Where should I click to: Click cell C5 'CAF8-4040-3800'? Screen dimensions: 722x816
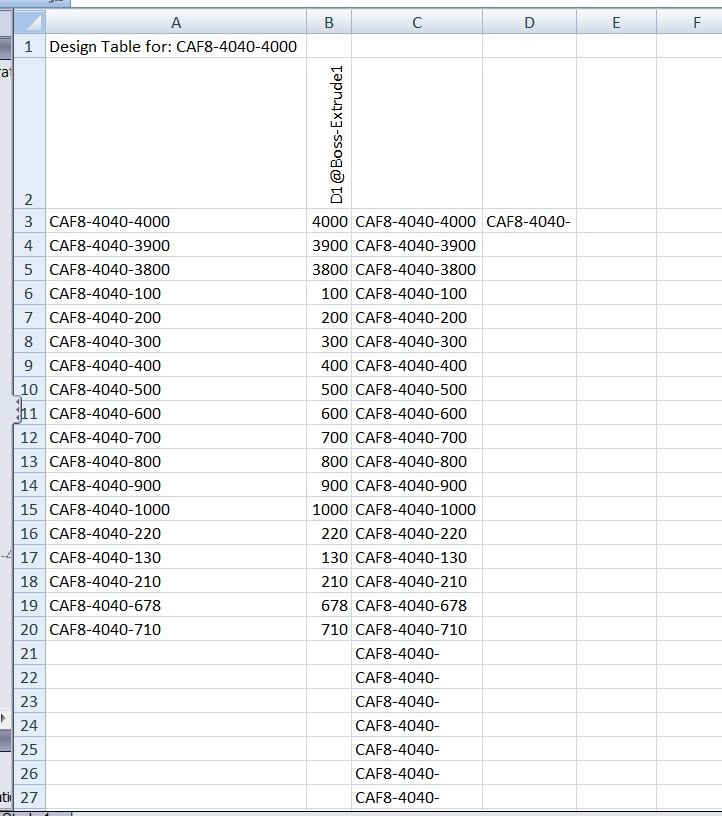(417, 269)
